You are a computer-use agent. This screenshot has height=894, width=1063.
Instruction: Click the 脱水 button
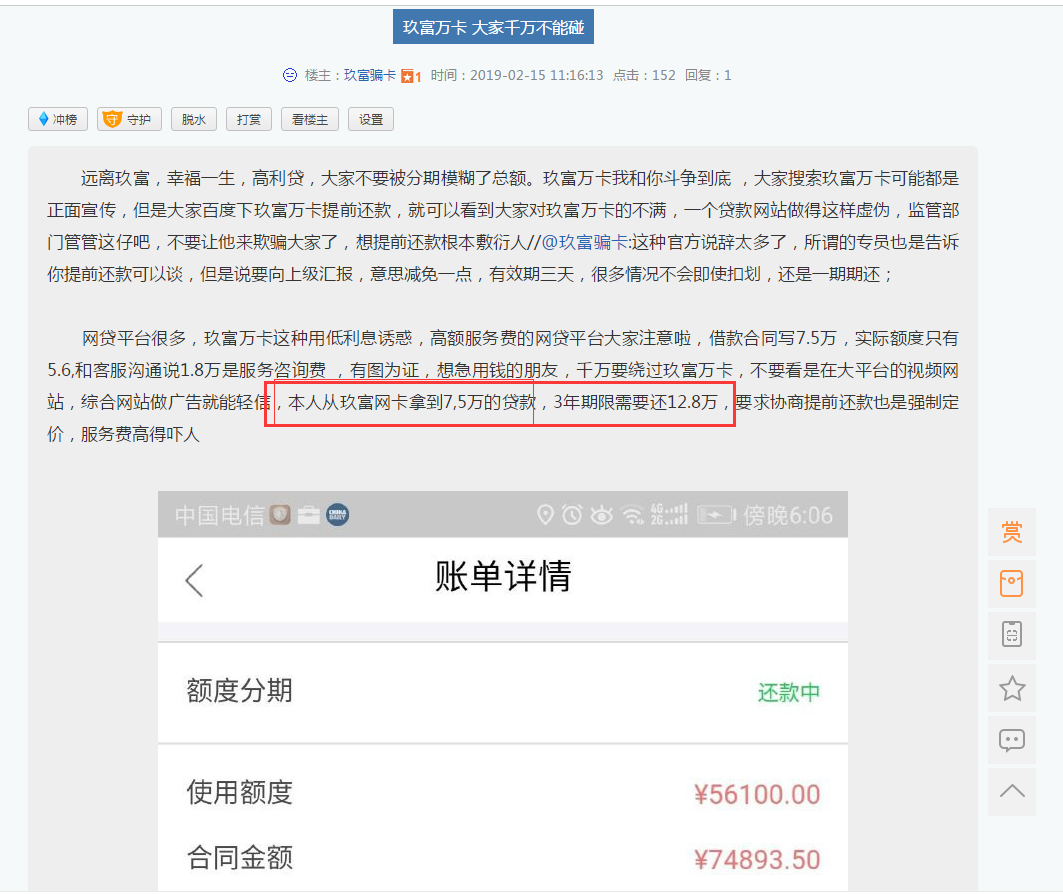[194, 119]
